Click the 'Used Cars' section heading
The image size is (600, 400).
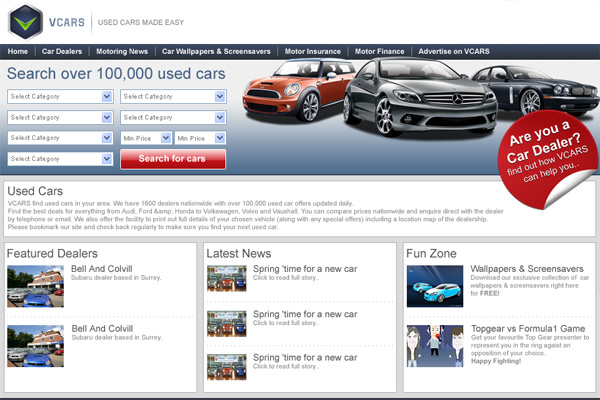35,191
